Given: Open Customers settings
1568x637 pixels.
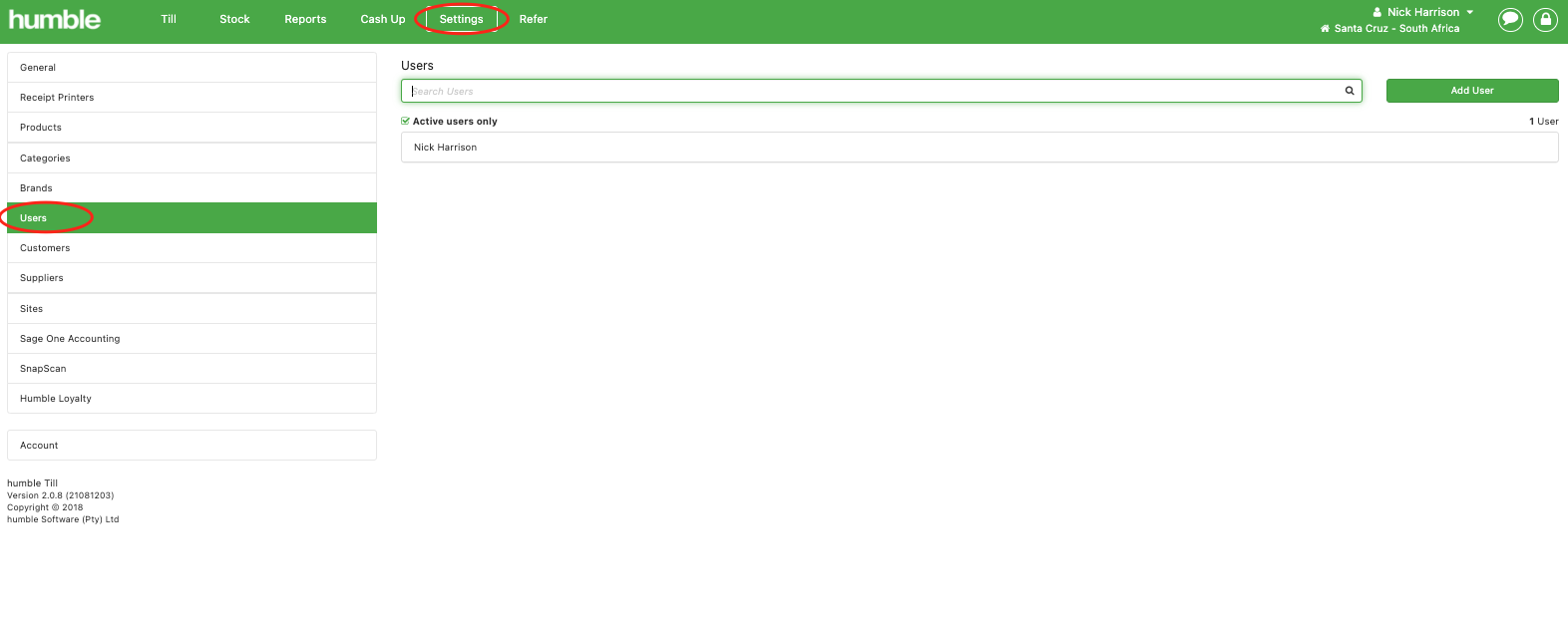Looking at the screenshot, I should click(x=192, y=248).
